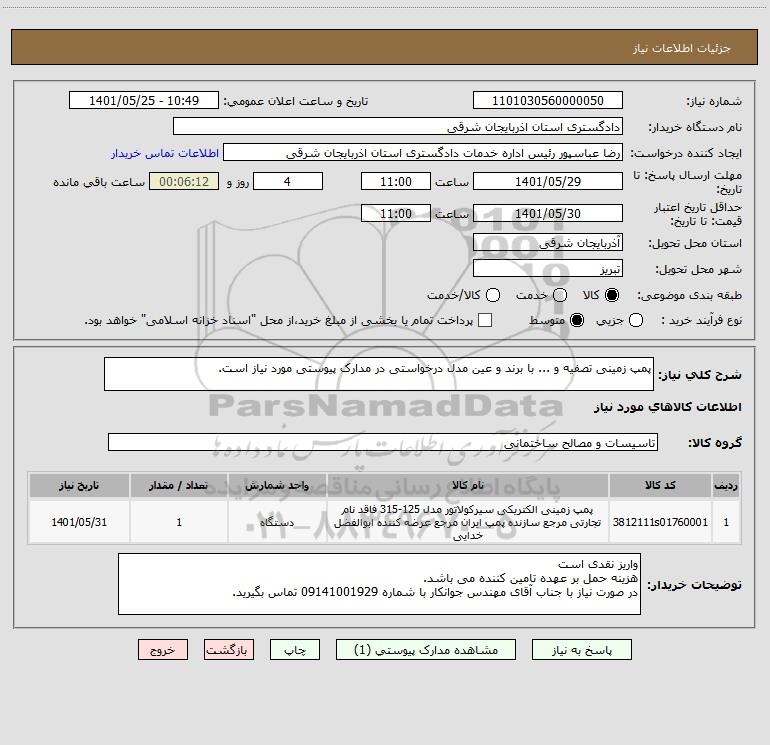This screenshot has width=770, height=745.
Task: Click the بازگشت back button
Action: click(229, 650)
